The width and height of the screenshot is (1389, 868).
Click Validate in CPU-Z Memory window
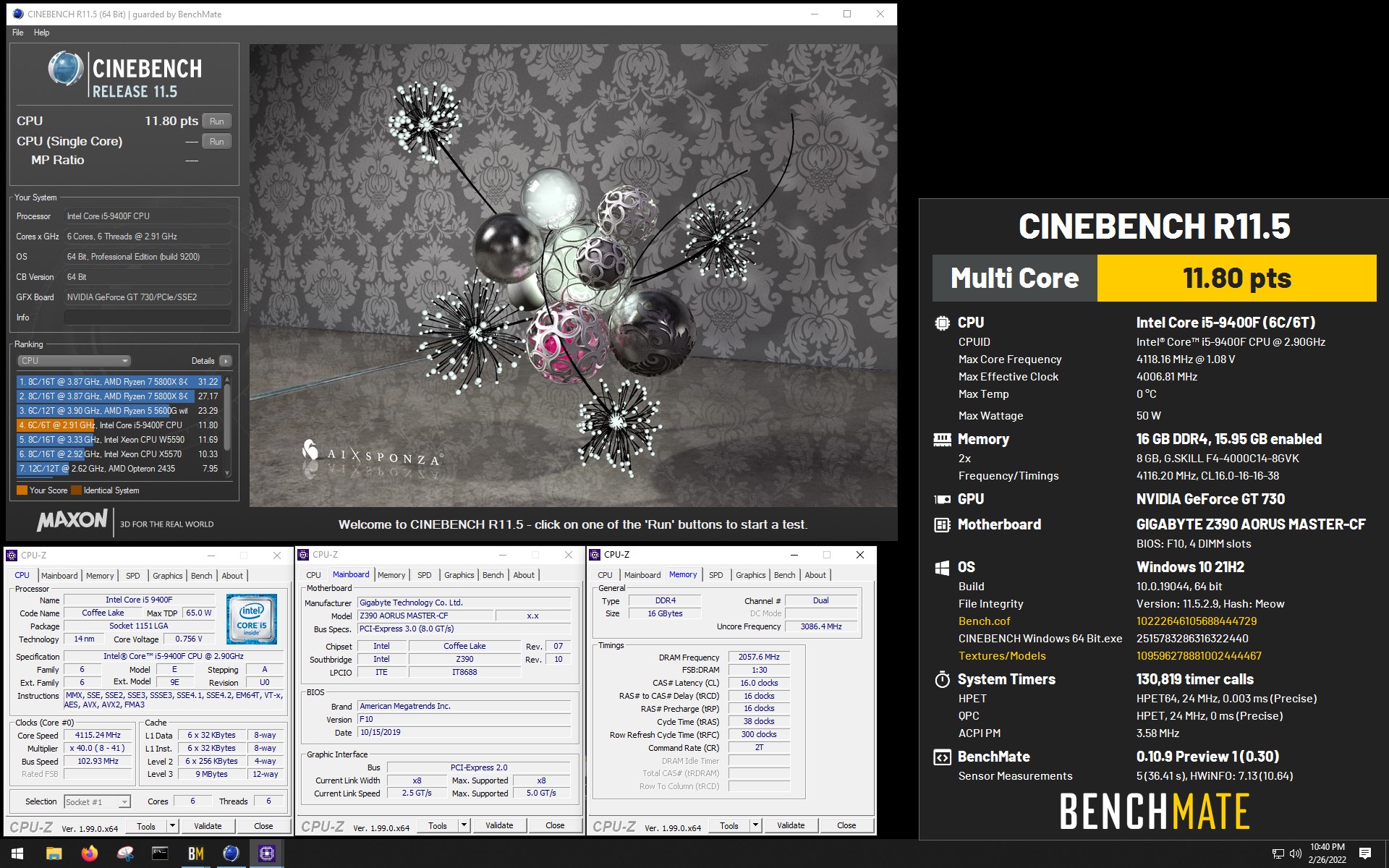[791, 825]
